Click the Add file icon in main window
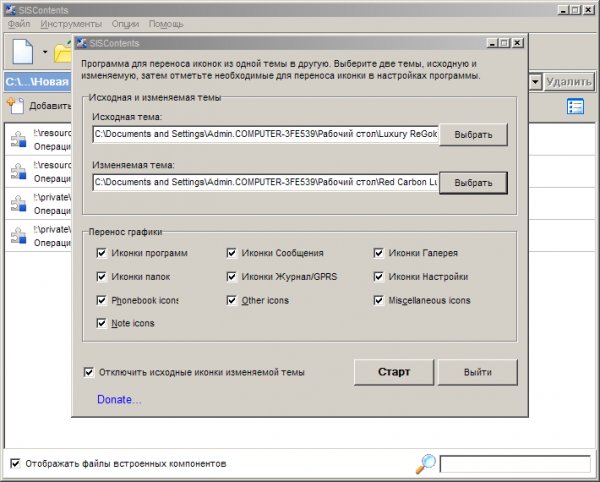Screen dimensions: 600x482 (15, 105)
